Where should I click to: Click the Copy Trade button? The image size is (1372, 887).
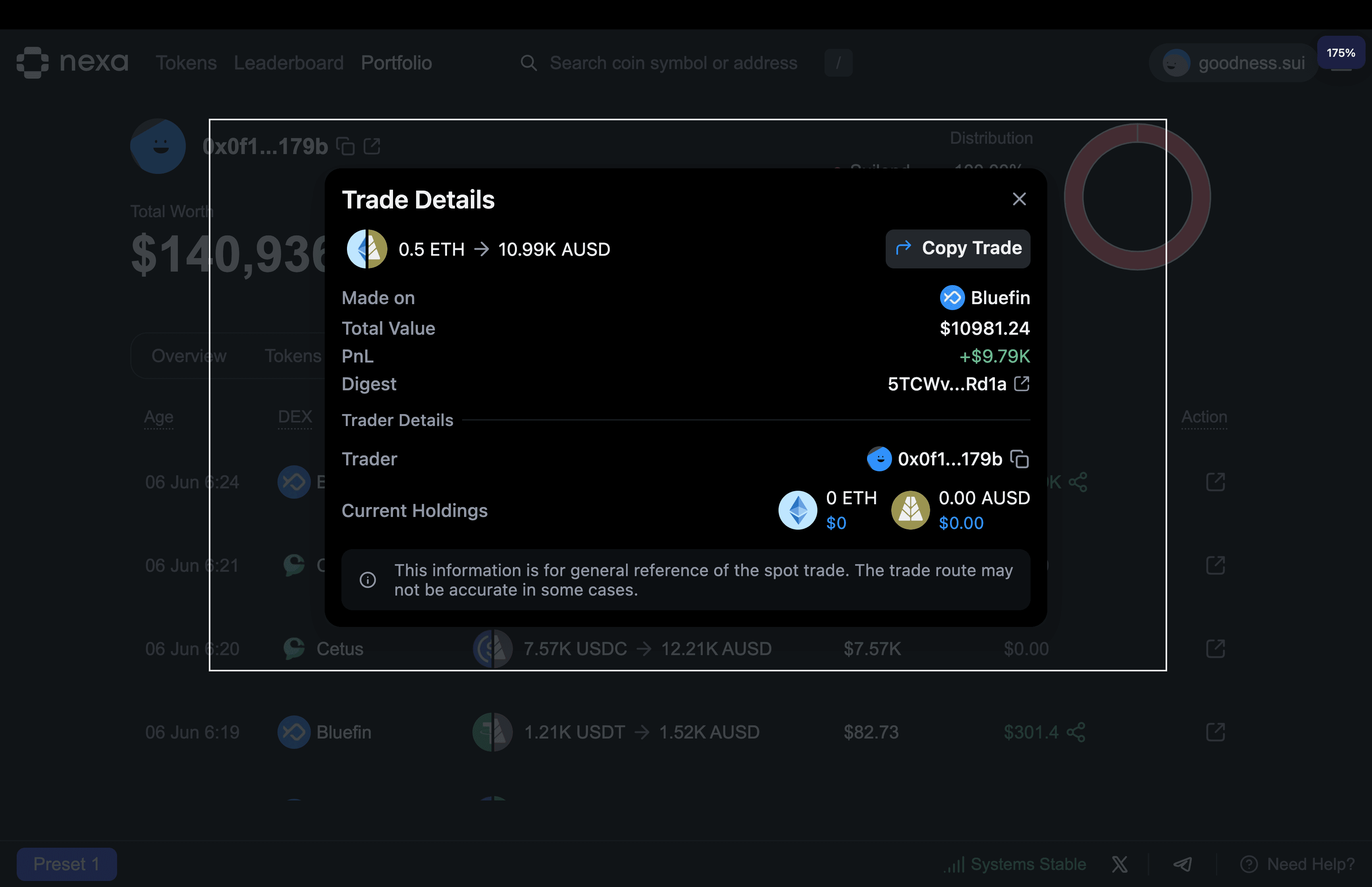point(958,248)
